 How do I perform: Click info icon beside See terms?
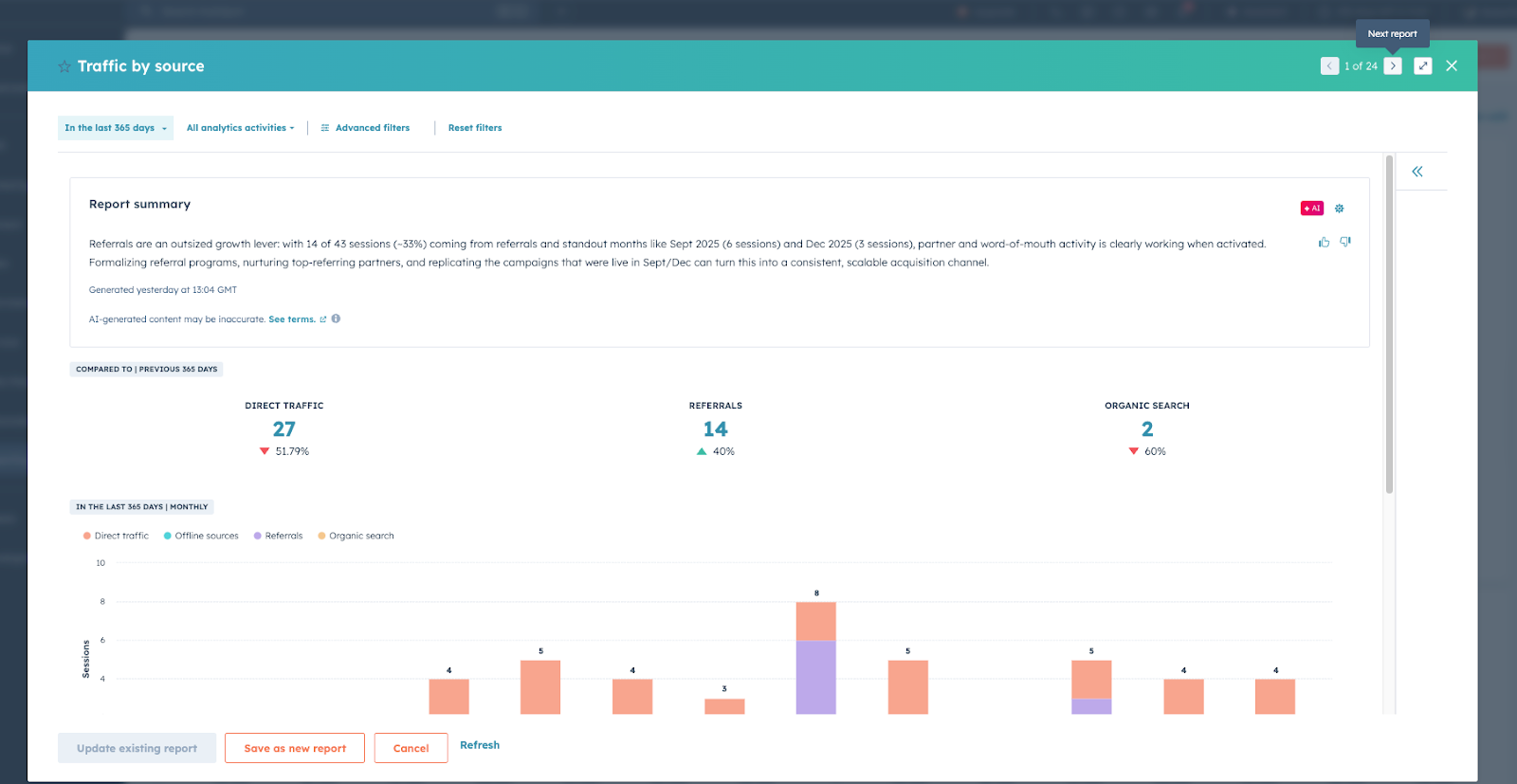[x=336, y=319]
